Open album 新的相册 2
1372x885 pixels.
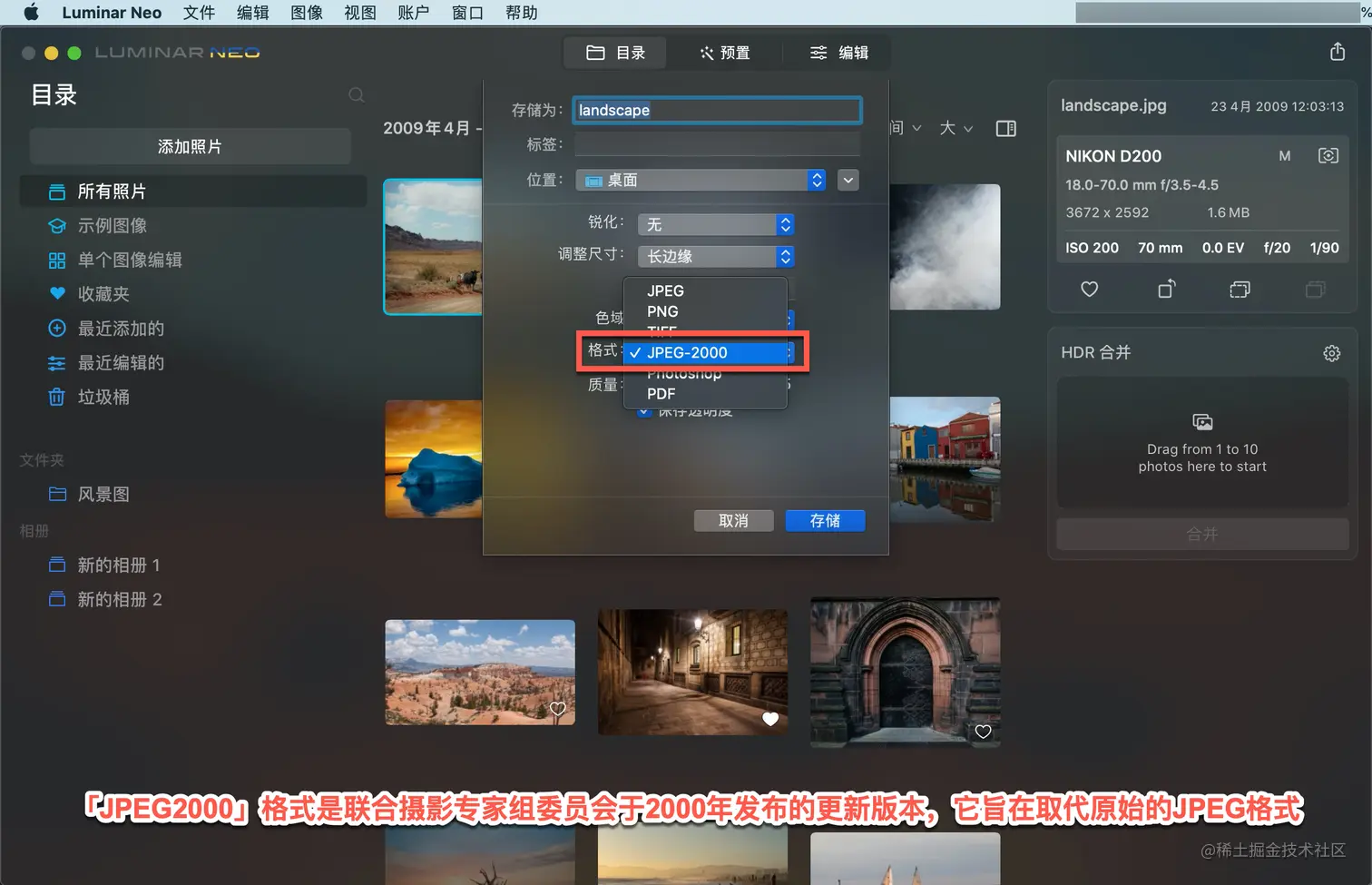(x=192, y=600)
